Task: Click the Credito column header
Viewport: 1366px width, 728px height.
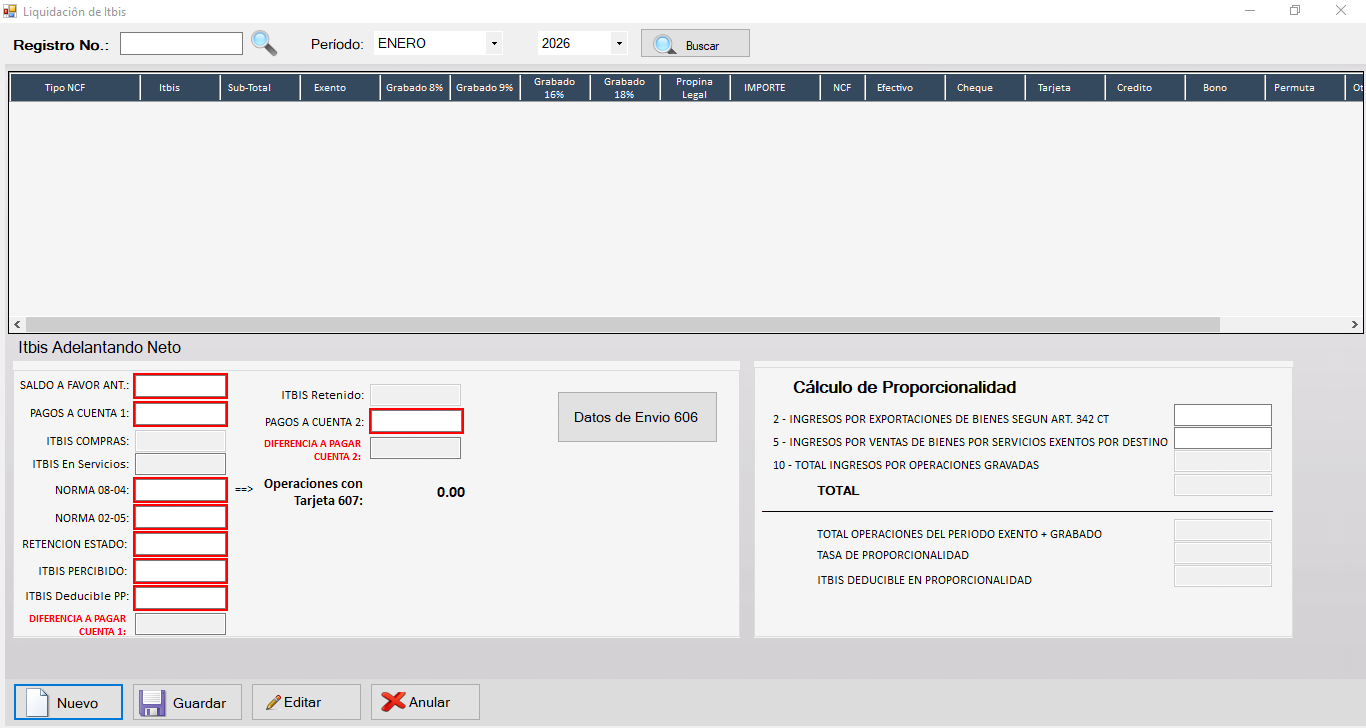Action: (1145, 88)
